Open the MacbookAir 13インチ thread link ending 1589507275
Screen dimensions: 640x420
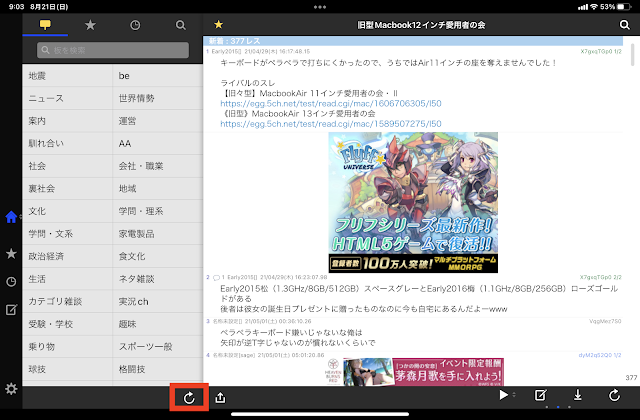point(331,124)
